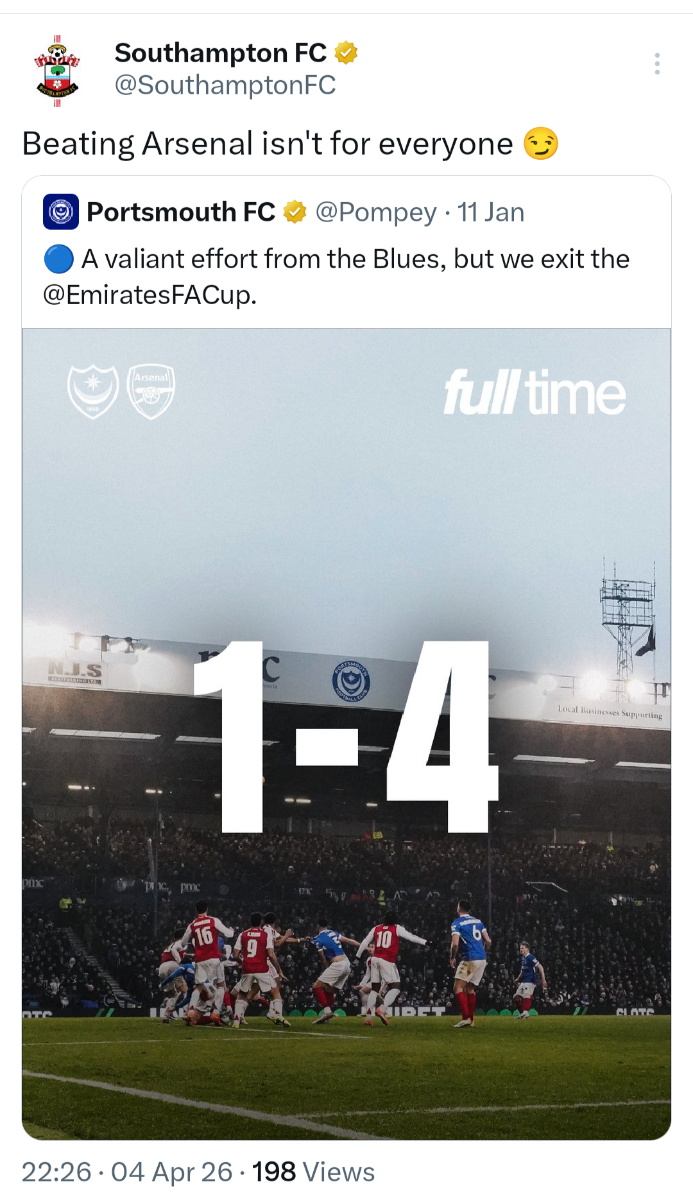Viewport: 693px width, 1200px height.
Task: Open the @SouthamptonFC handle
Action: pos(225,86)
